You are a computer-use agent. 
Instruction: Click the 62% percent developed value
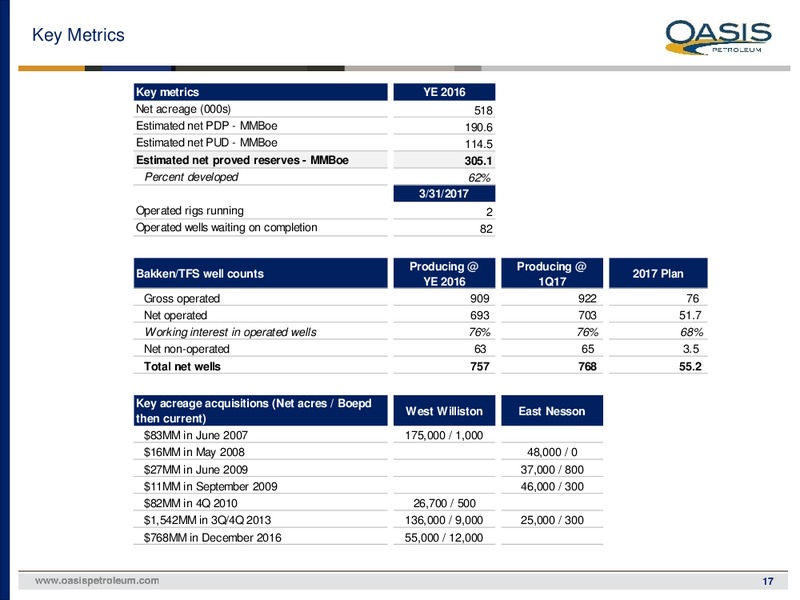(x=480, y=178)
